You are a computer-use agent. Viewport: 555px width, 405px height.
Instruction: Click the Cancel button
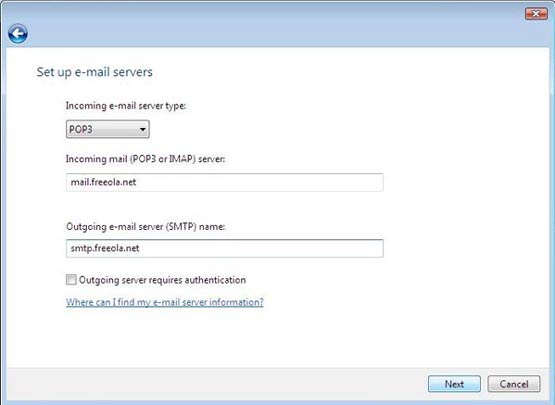point(514,384)
